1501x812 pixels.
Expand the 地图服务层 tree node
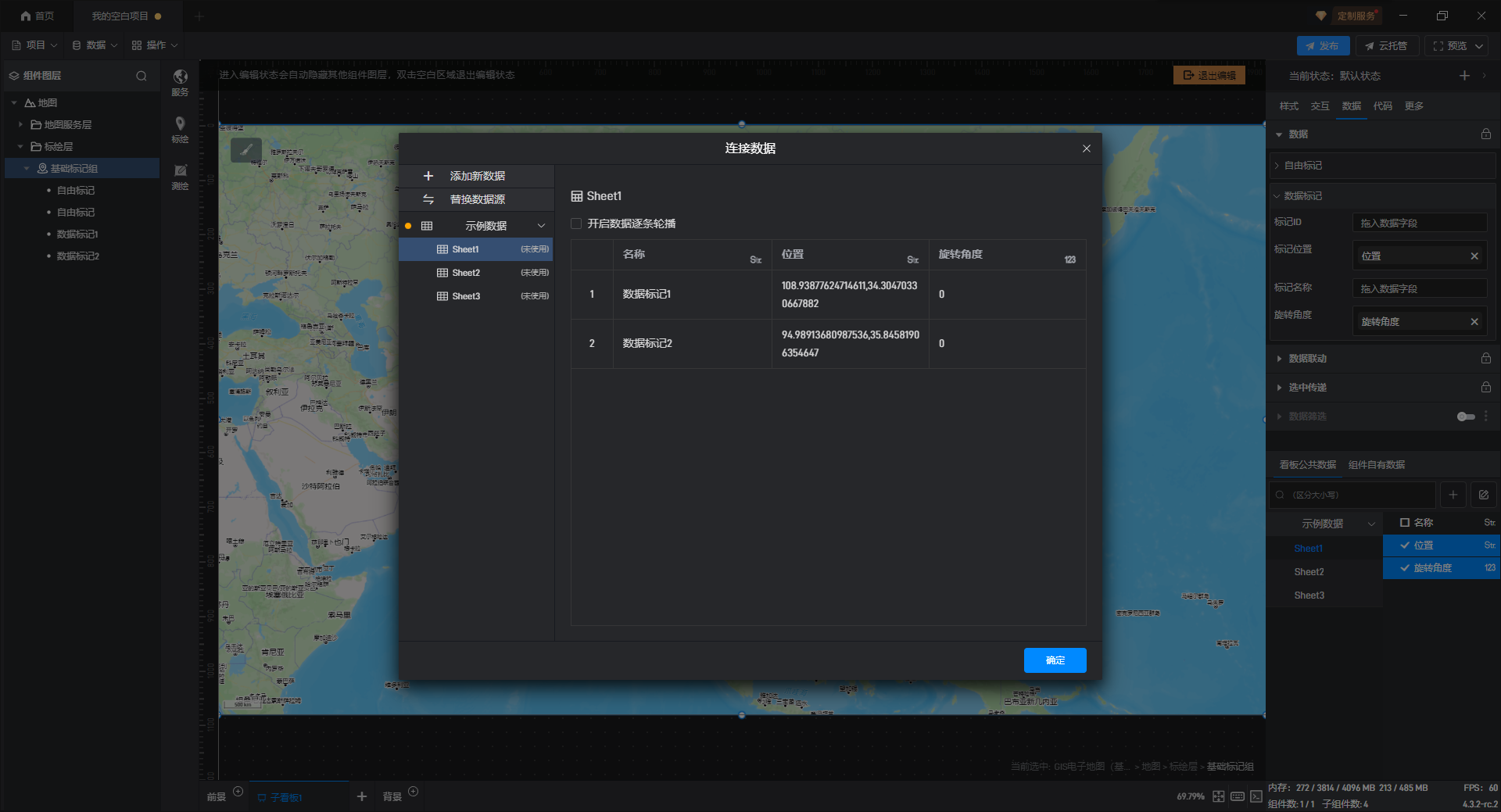click(20, 124)
